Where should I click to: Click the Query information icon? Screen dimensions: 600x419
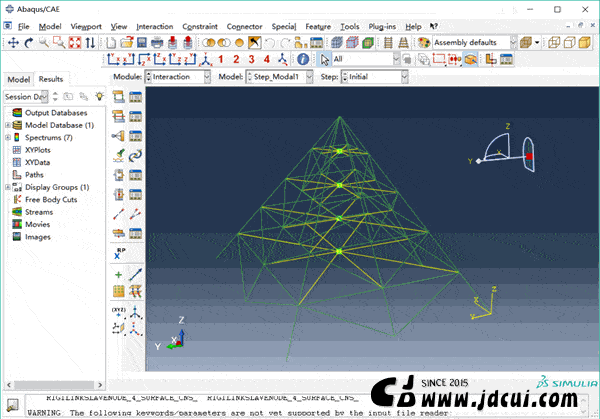click(x=303, y=59)
